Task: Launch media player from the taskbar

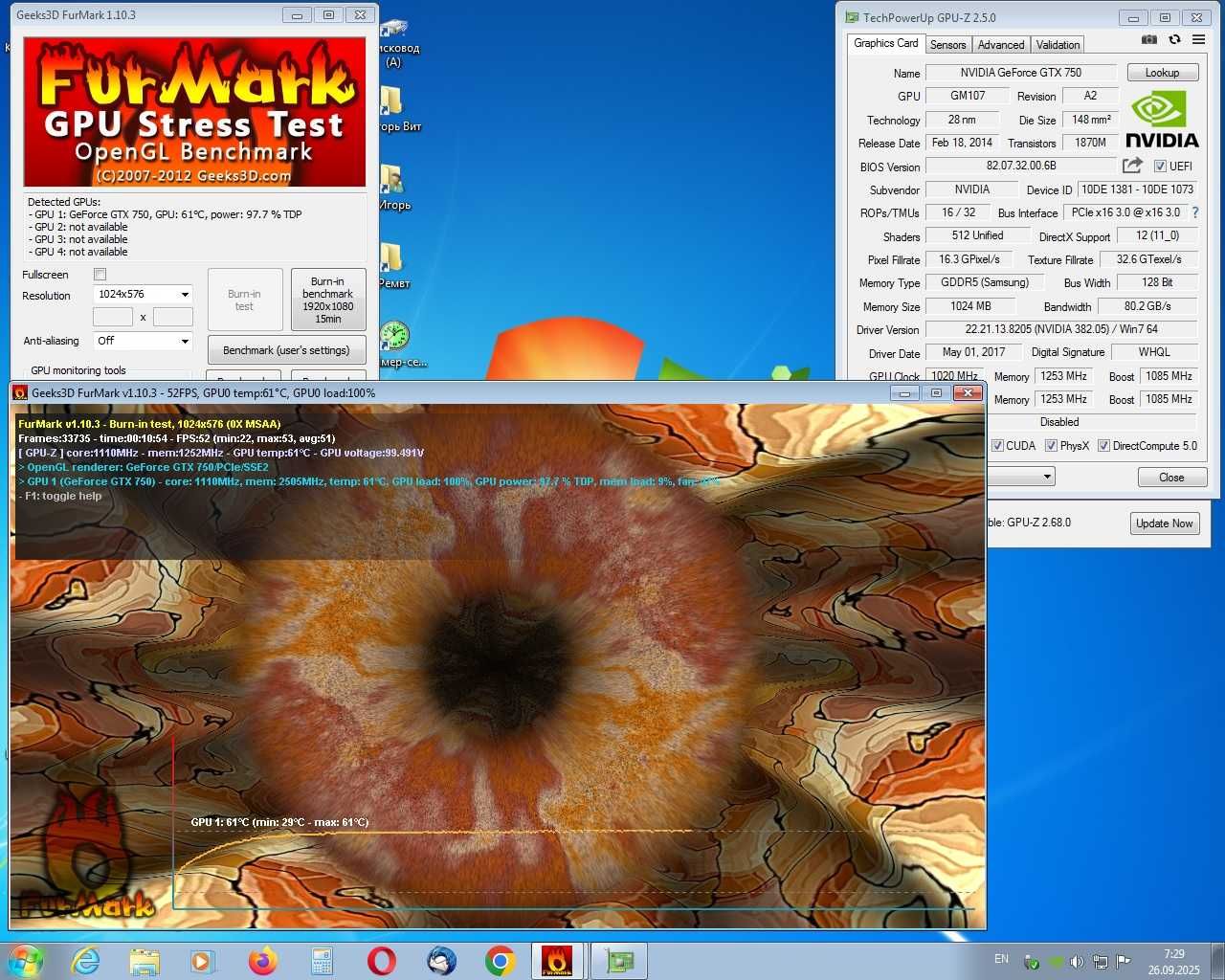Action: (203, 961)
